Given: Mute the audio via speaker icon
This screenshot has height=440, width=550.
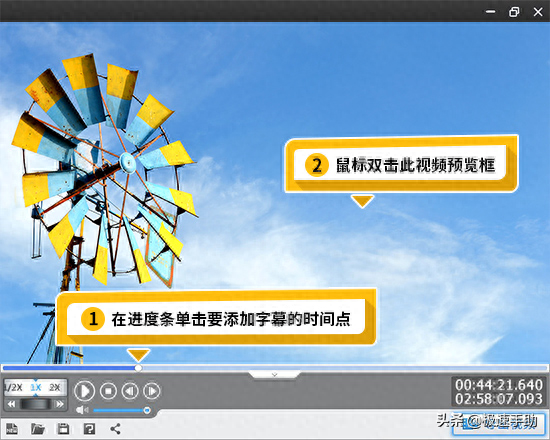Looking at the screenshot, I should (82, 410).
